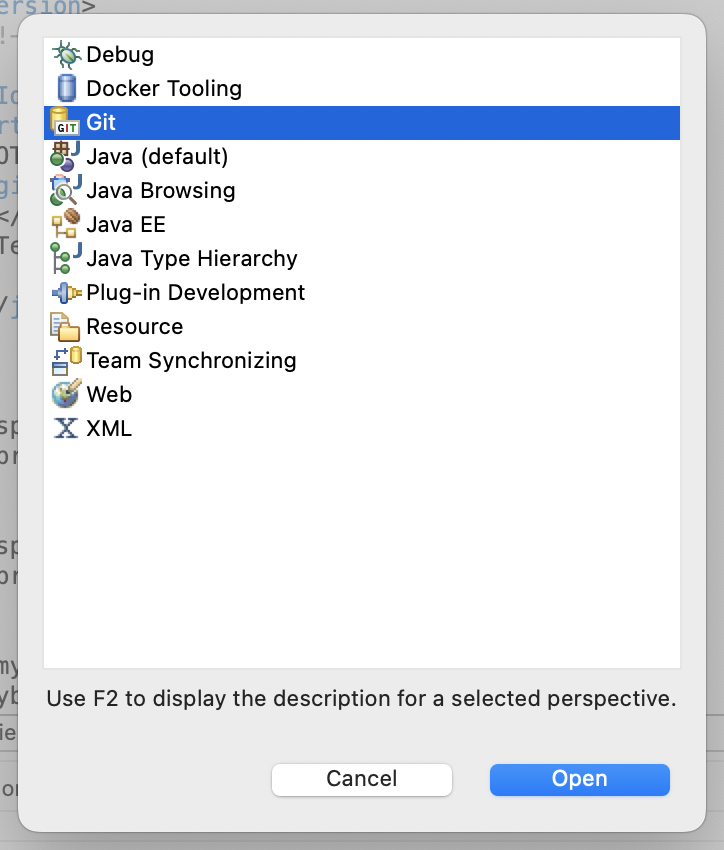Open the selected perspective
This screenshot has width=724, height=850.
pyautogui.click(x=580, y=780)
